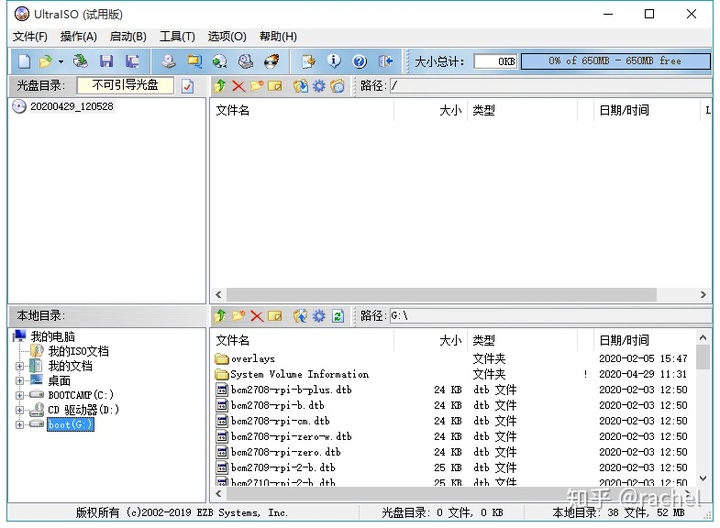
Task: Click the red delete X in the local toolbar
Action: (257, 316)
